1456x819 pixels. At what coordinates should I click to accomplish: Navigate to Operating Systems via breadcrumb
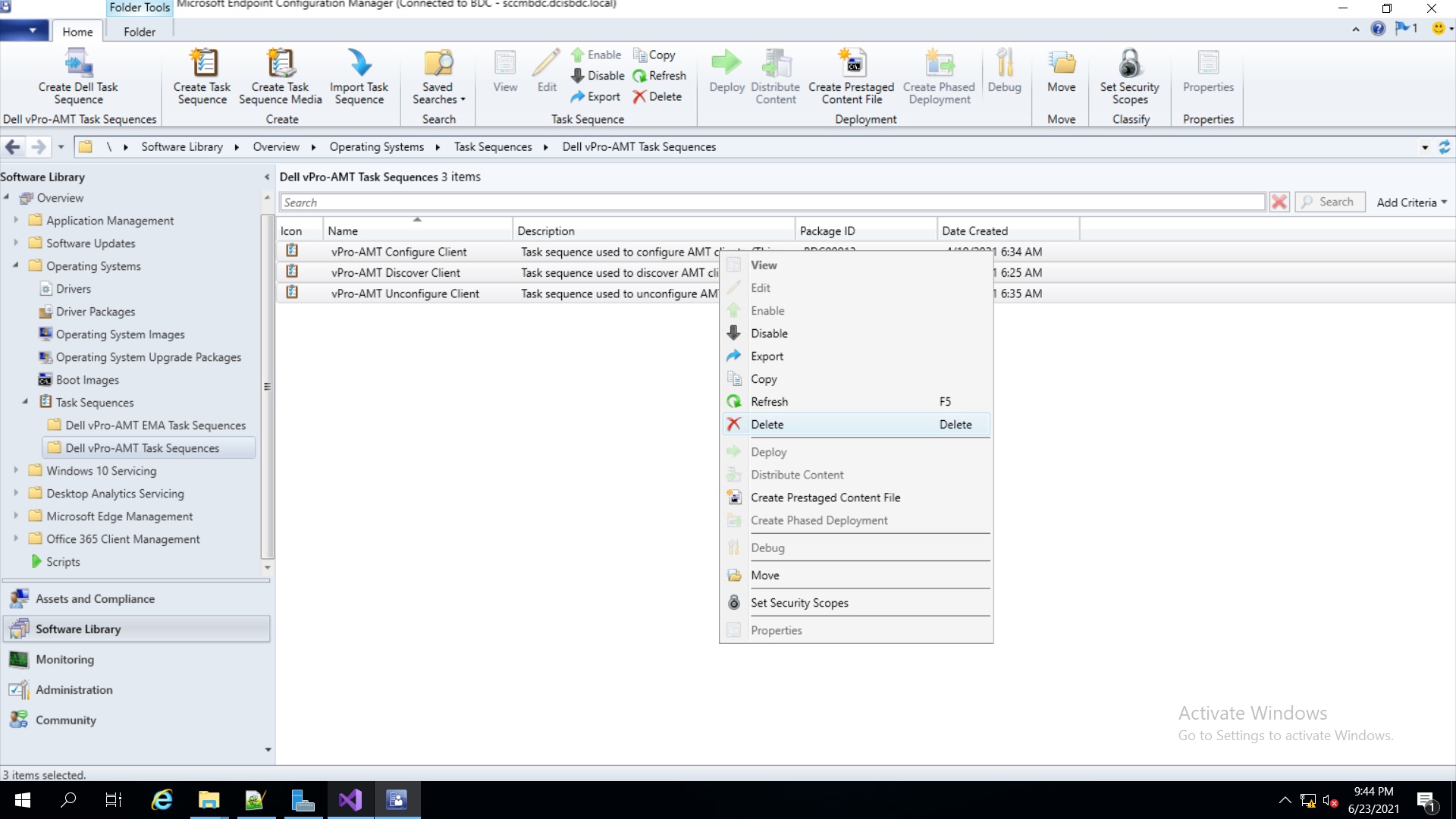(377, 146)
